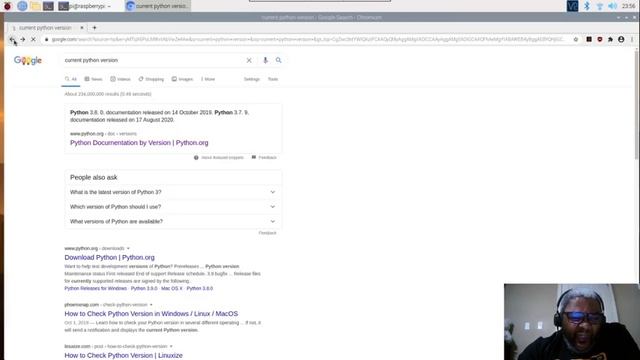Open 'How to Check Python Version | Linuxize'

(x=123, y=356)
